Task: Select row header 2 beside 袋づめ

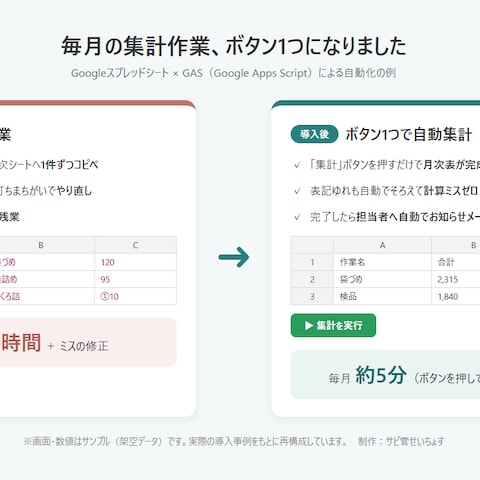Action: coord(312,279)
